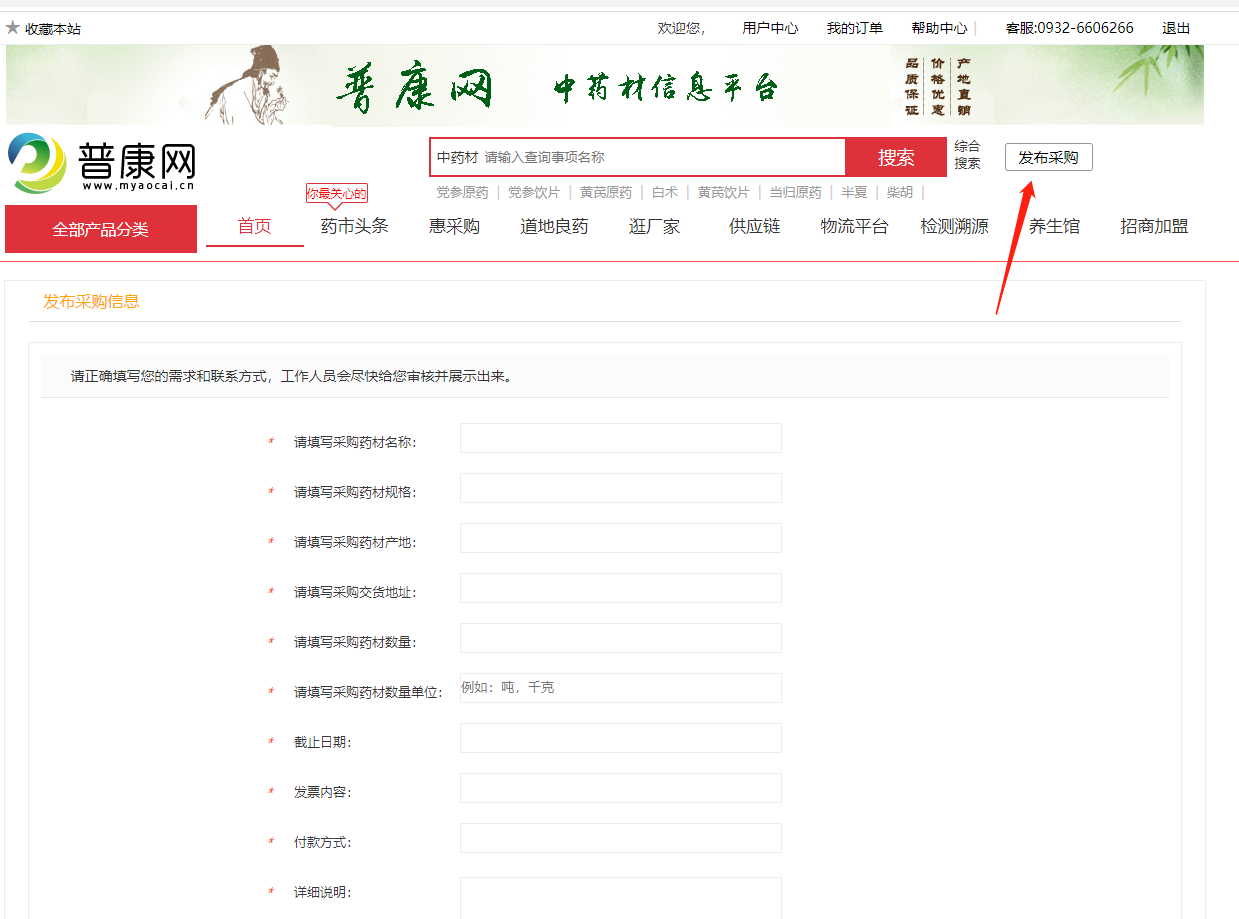The height and width of the screenshot is (919, 1239).
Task: Go to the 物流平台 menu item
Action: (x=854, y=226)
